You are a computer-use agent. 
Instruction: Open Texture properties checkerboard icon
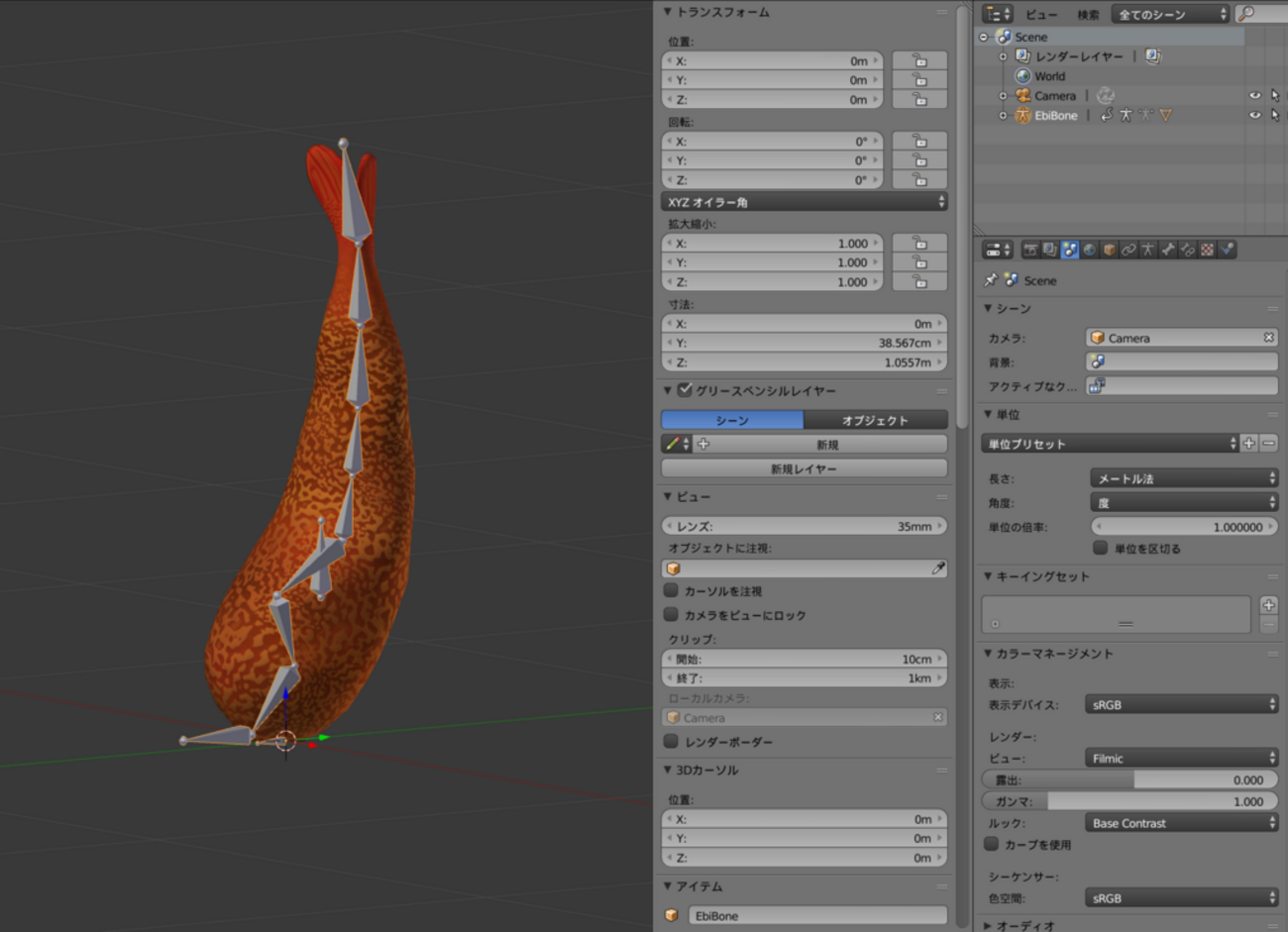pyautogui.click(x=1207, y=251)
